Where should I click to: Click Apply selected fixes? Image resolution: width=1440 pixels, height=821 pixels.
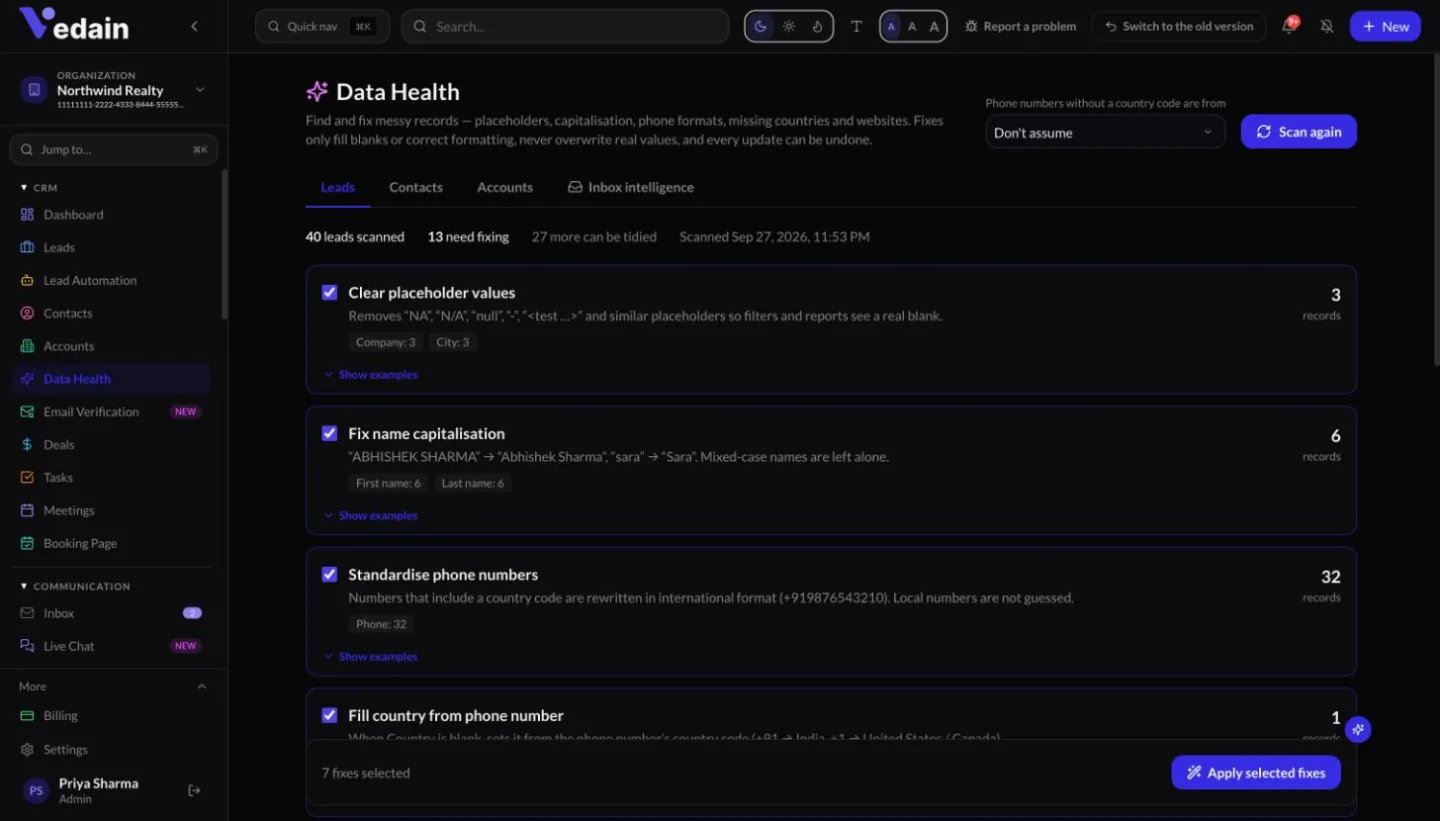[x=1256, y=772]
